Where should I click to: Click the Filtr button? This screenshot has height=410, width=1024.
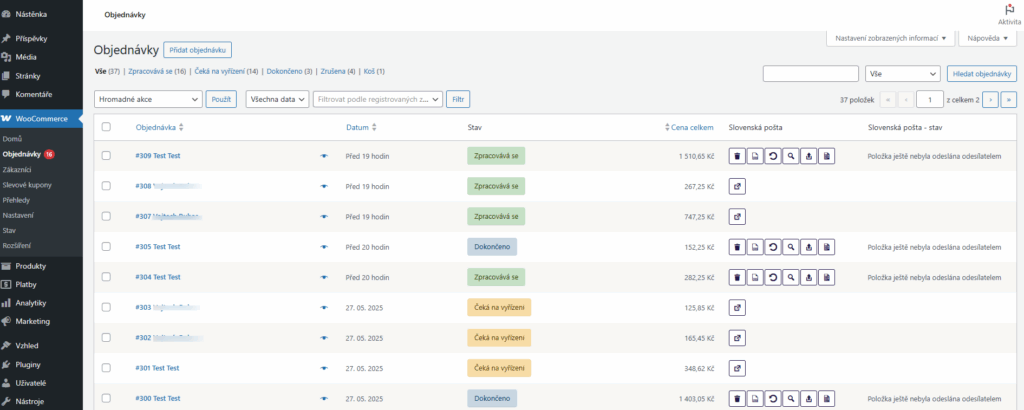pyautogui.click(x=458, y=100)
